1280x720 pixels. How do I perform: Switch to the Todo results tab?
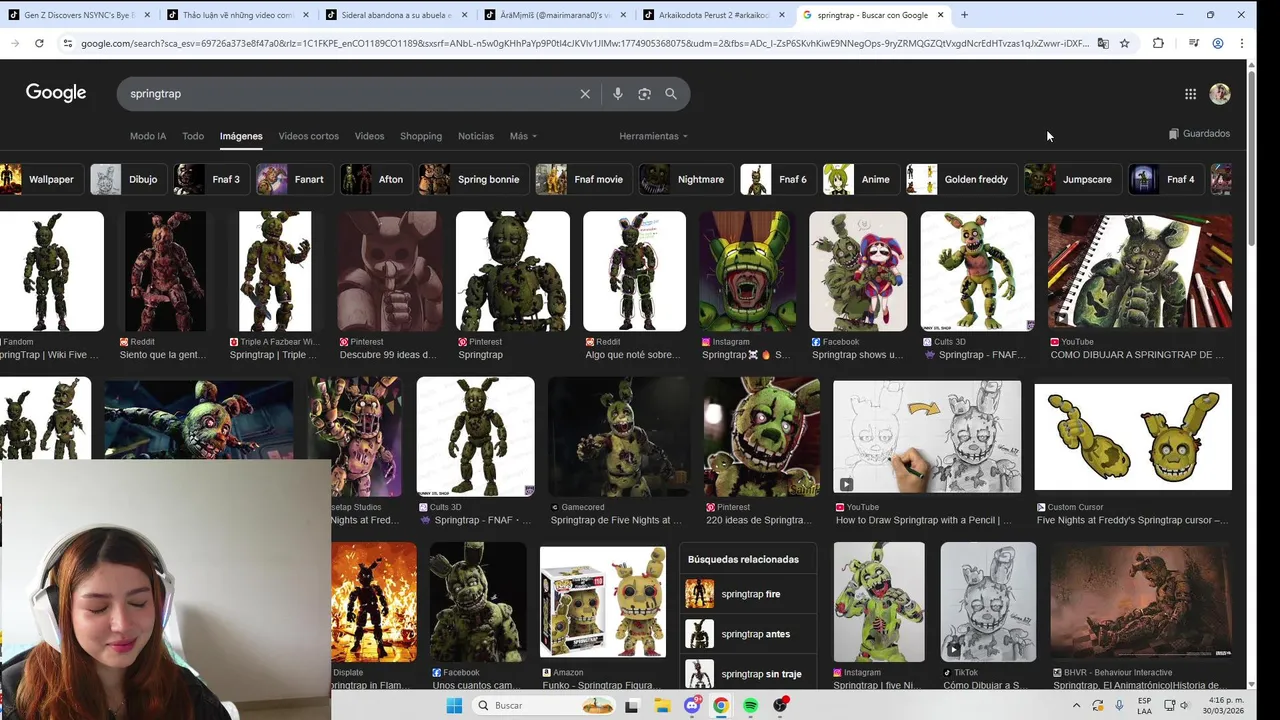click(x=193, y=136)
